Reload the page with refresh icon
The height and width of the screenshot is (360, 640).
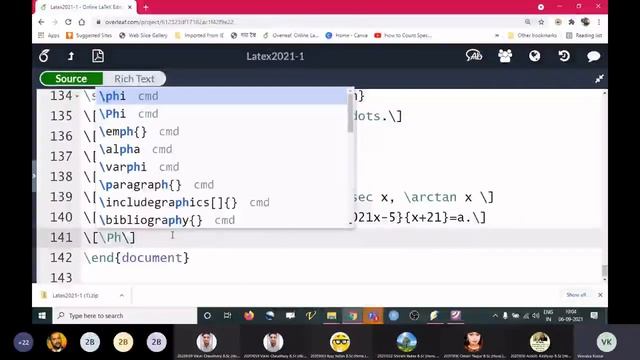68,22
